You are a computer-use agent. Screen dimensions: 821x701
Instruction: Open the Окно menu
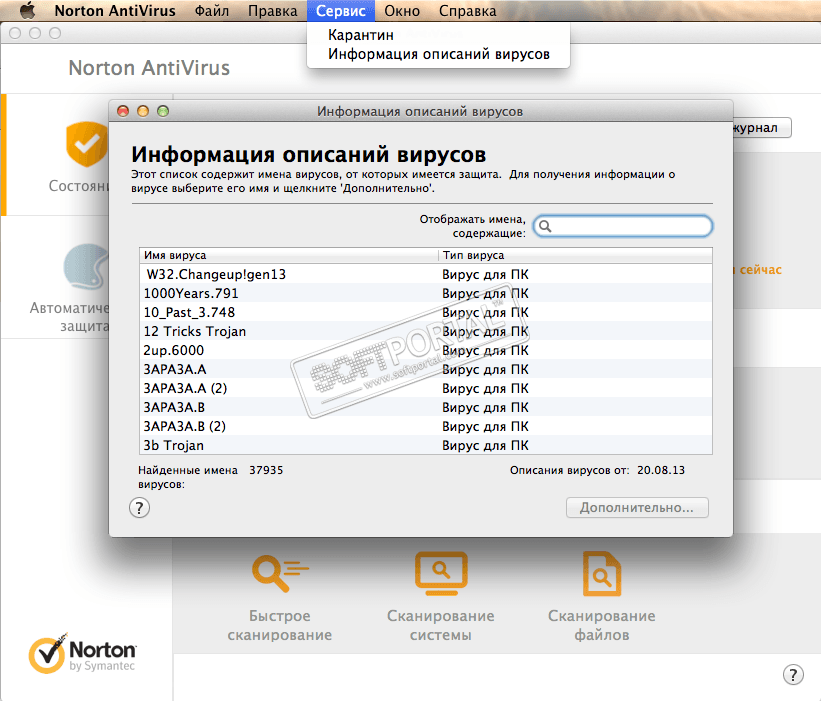(402, 10)
